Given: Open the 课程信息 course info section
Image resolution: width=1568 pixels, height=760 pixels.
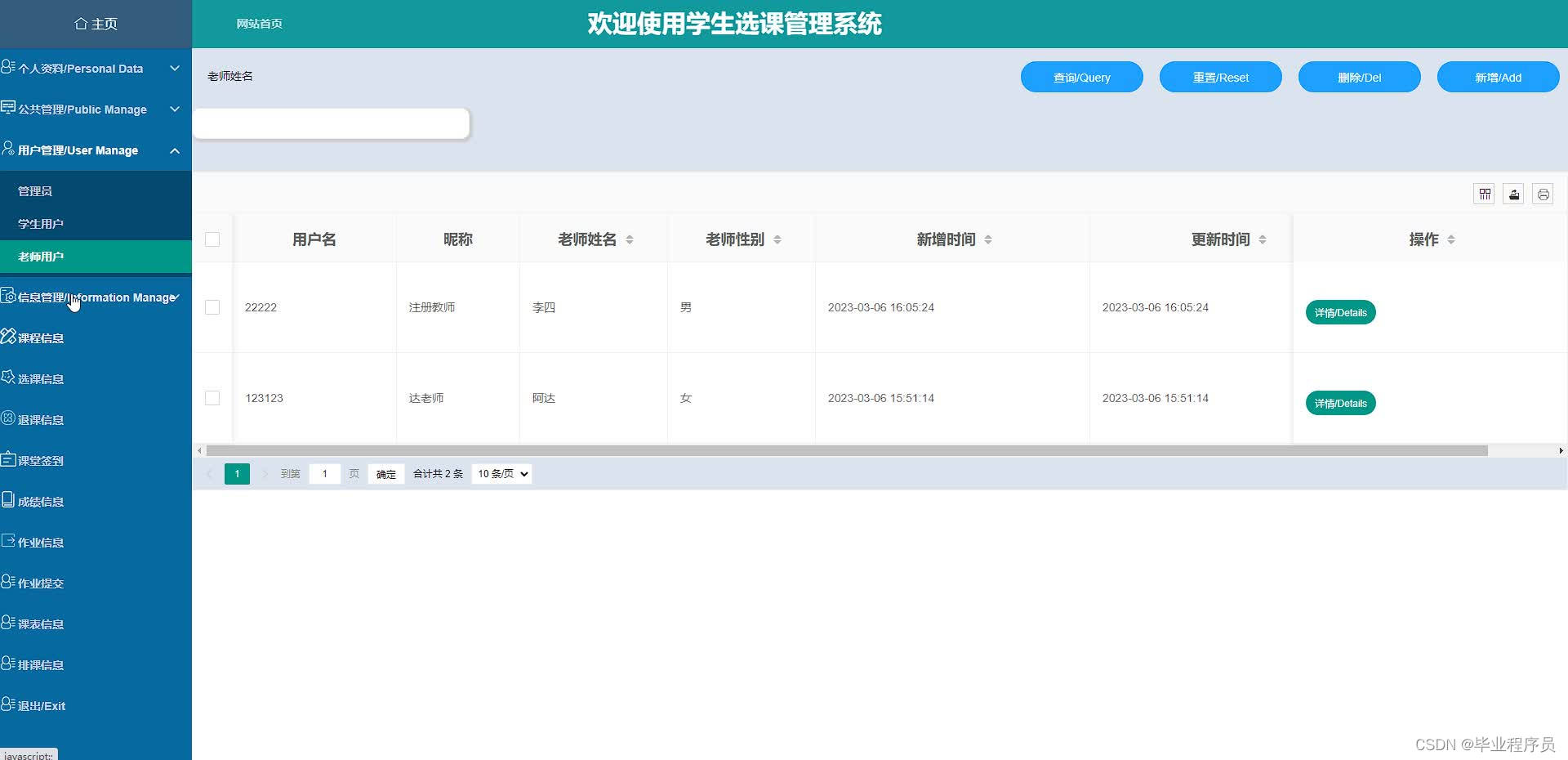Looking at the screenshot, I should click(41, 337).
